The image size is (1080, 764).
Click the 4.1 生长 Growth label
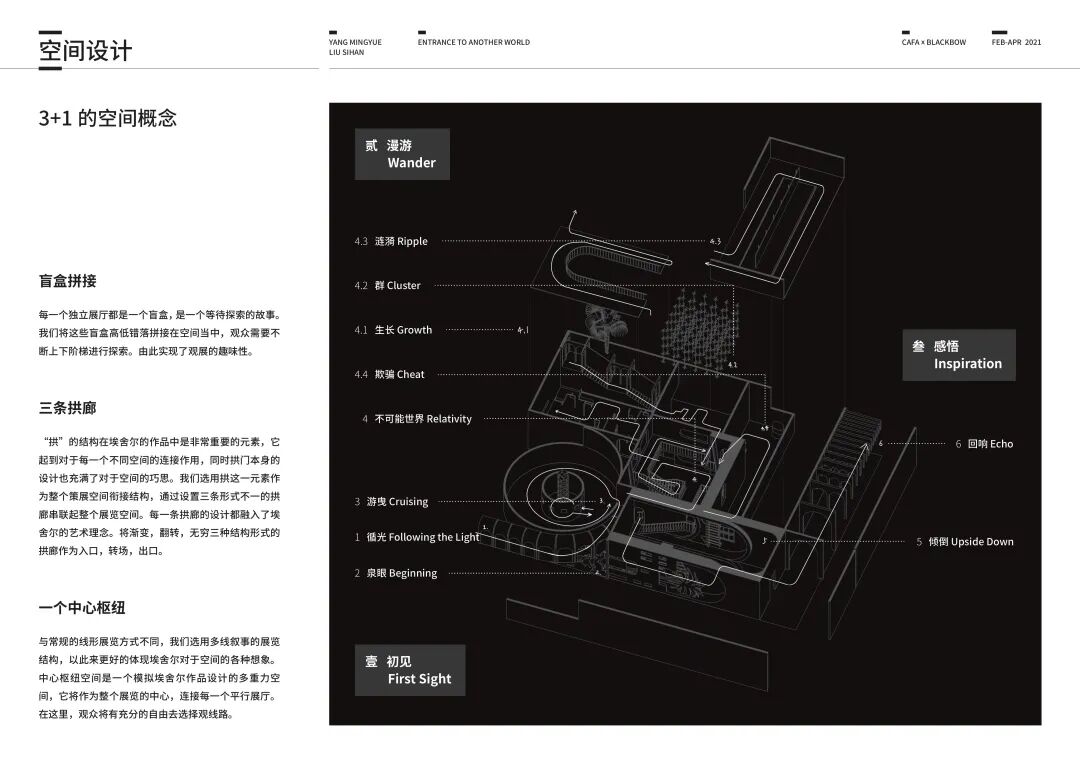tap(393, 330)
